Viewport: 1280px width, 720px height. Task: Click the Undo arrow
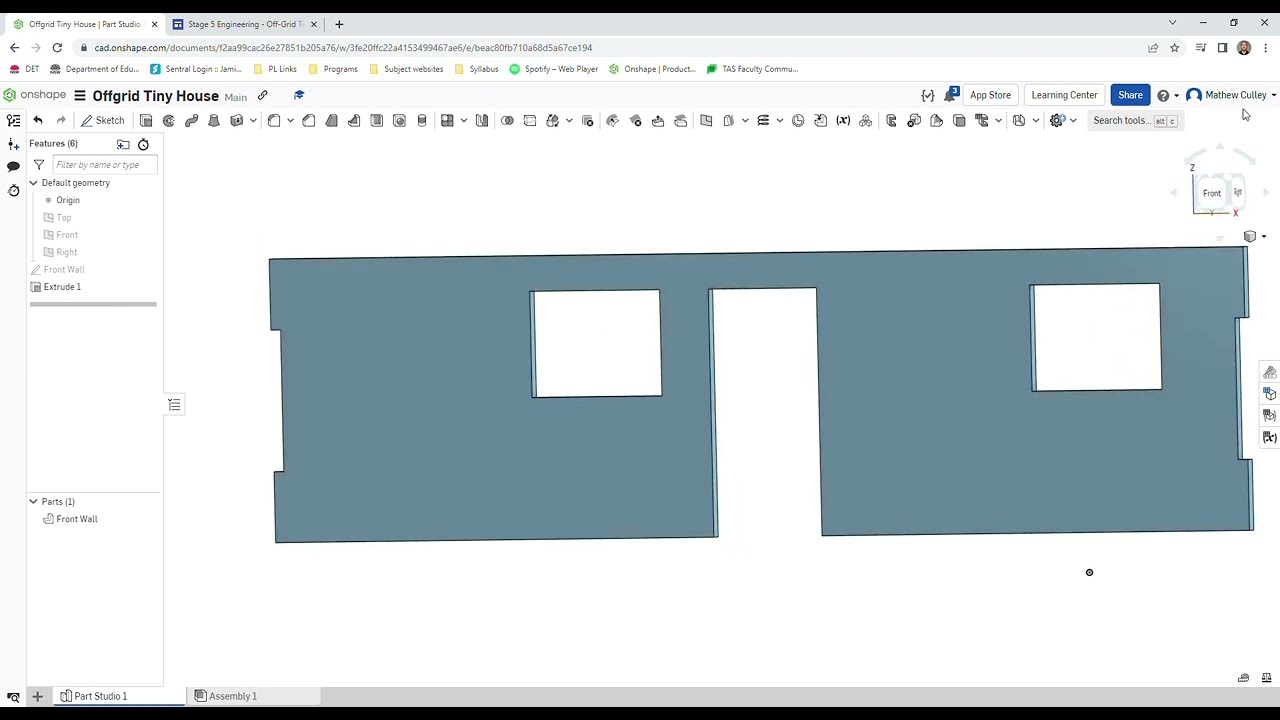point(38,120)
